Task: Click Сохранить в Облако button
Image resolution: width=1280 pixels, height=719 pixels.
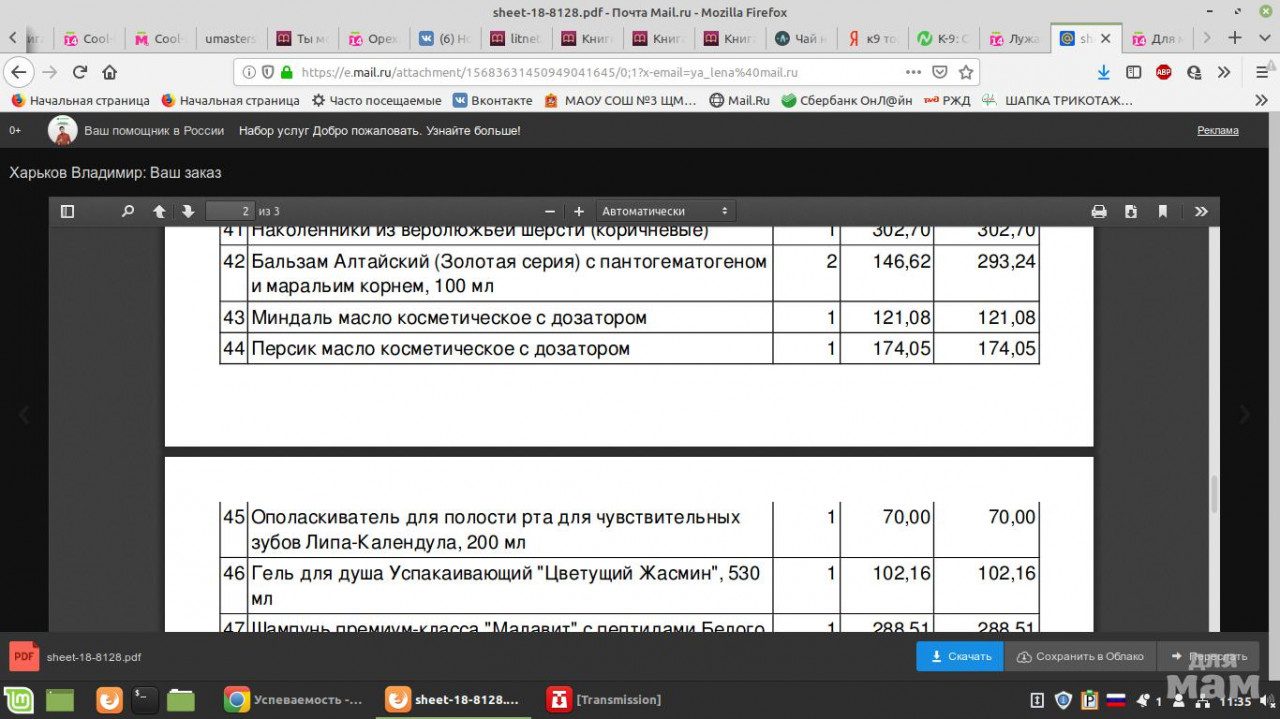Action: tap(1080, 656)
